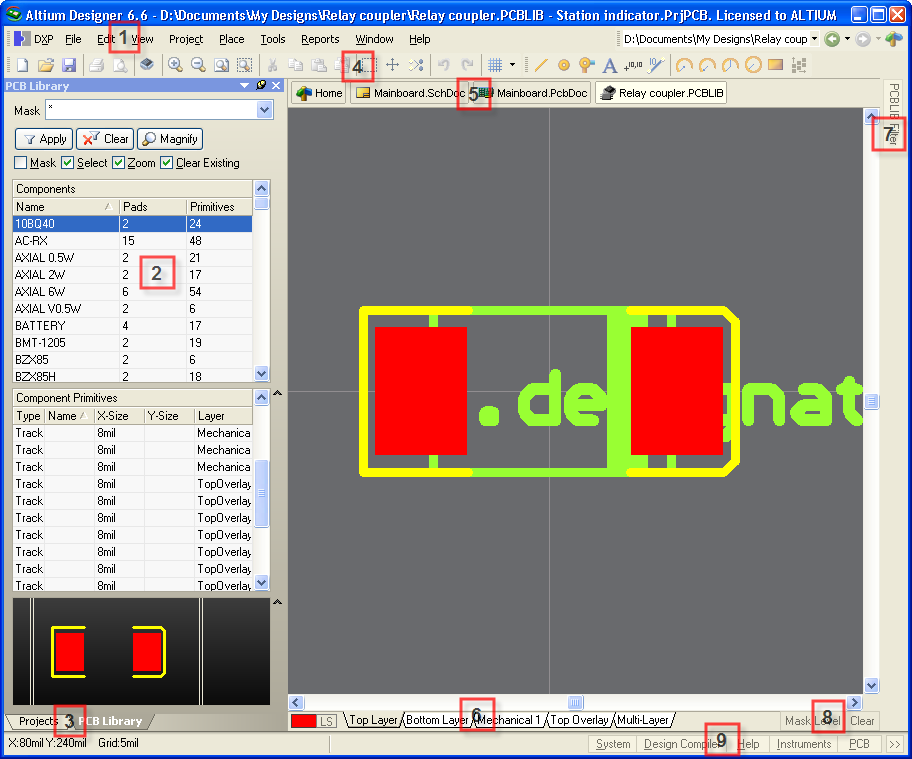Click the Place Line tool icon

(x=541, y=65)
